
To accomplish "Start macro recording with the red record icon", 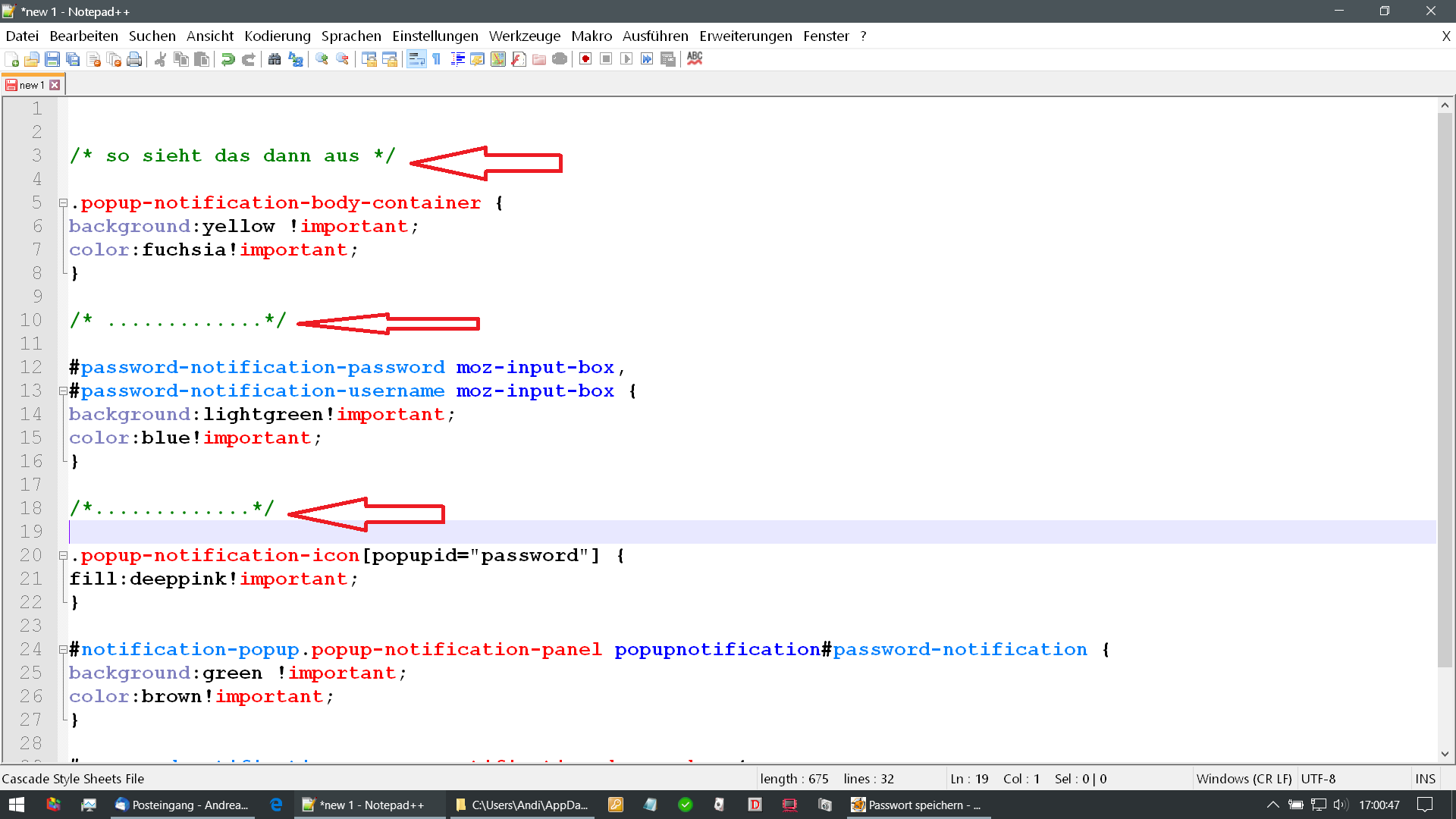I will coord(585,59).
